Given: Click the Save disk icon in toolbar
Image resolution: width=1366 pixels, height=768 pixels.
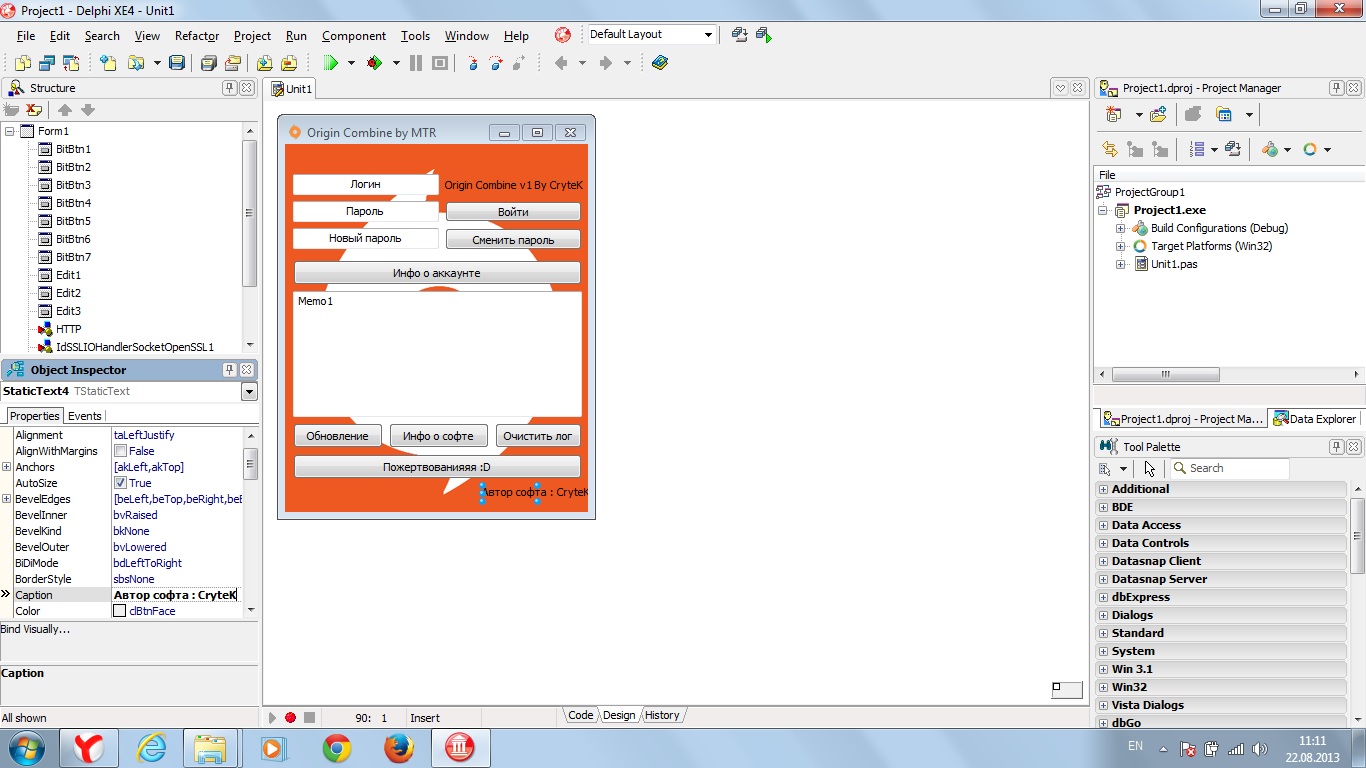Looking at the screenshot, I should [177, 63].
